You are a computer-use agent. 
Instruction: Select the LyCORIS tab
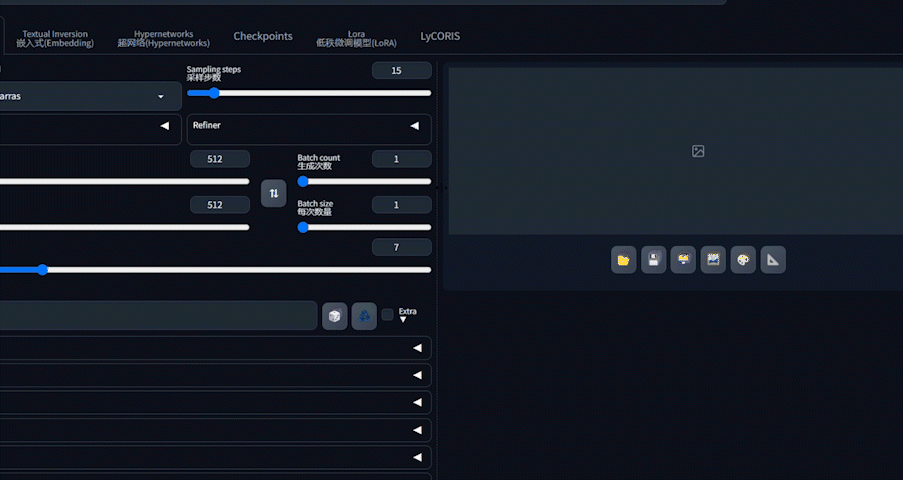pyautogui.click(x=440, y=36)
